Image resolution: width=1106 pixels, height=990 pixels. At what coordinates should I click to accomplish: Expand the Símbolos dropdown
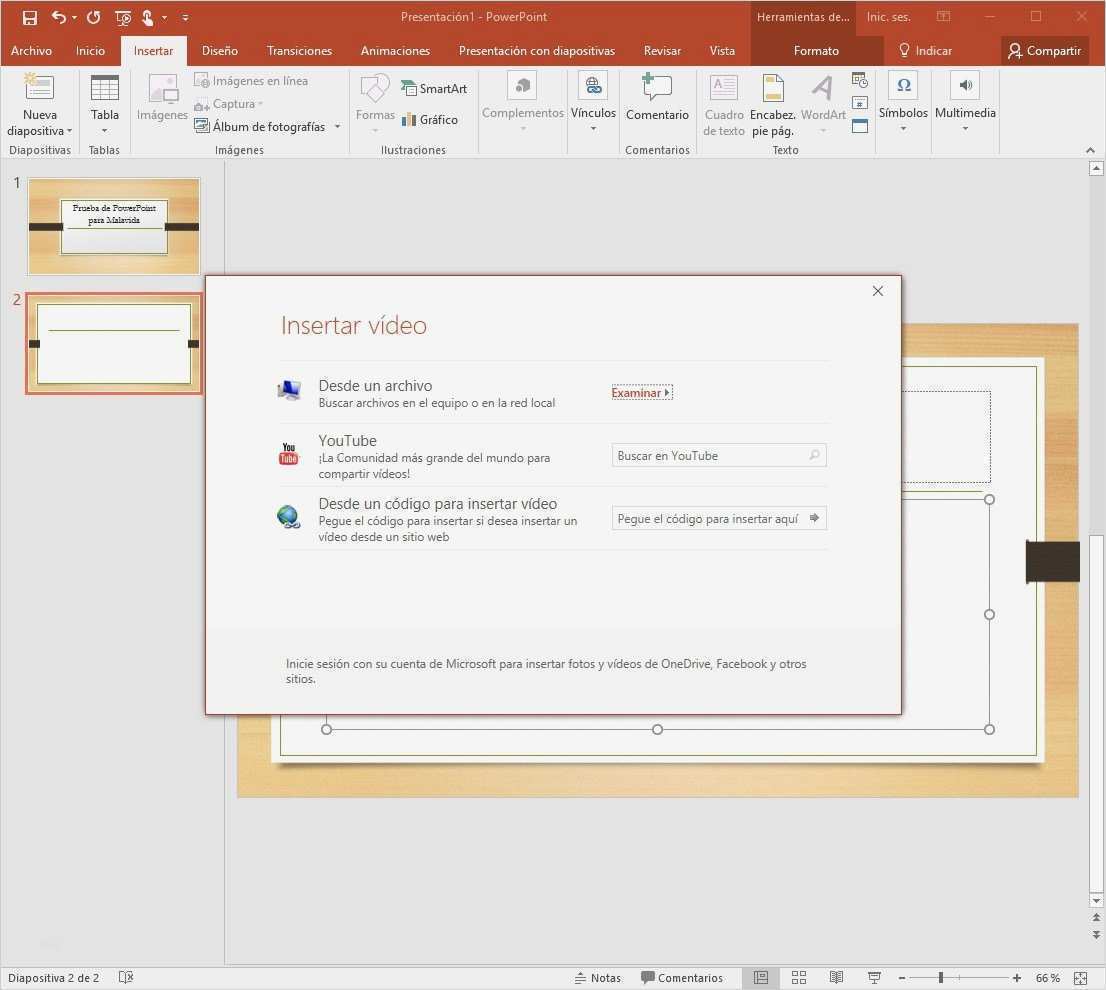click(x=903, y=128)
